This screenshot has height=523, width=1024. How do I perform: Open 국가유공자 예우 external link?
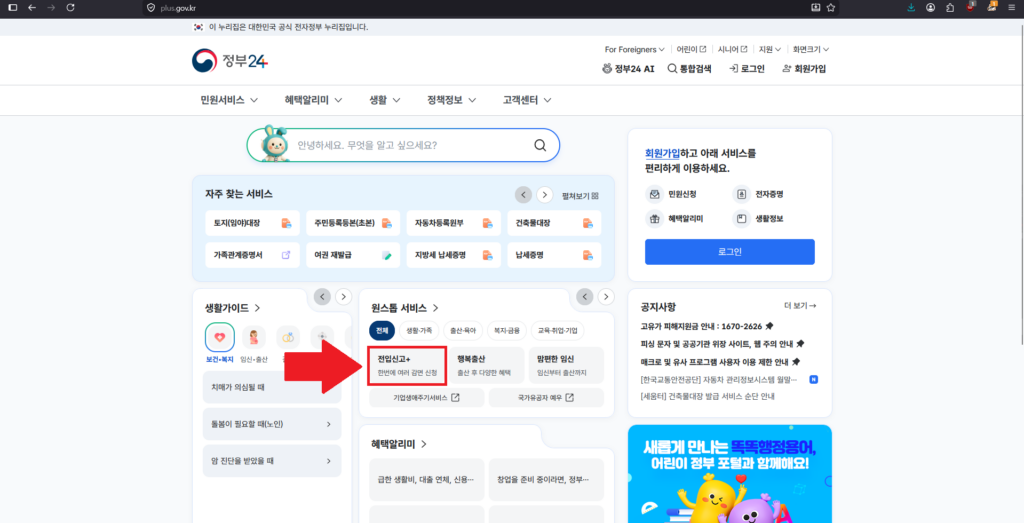click(x=546, y=398)
